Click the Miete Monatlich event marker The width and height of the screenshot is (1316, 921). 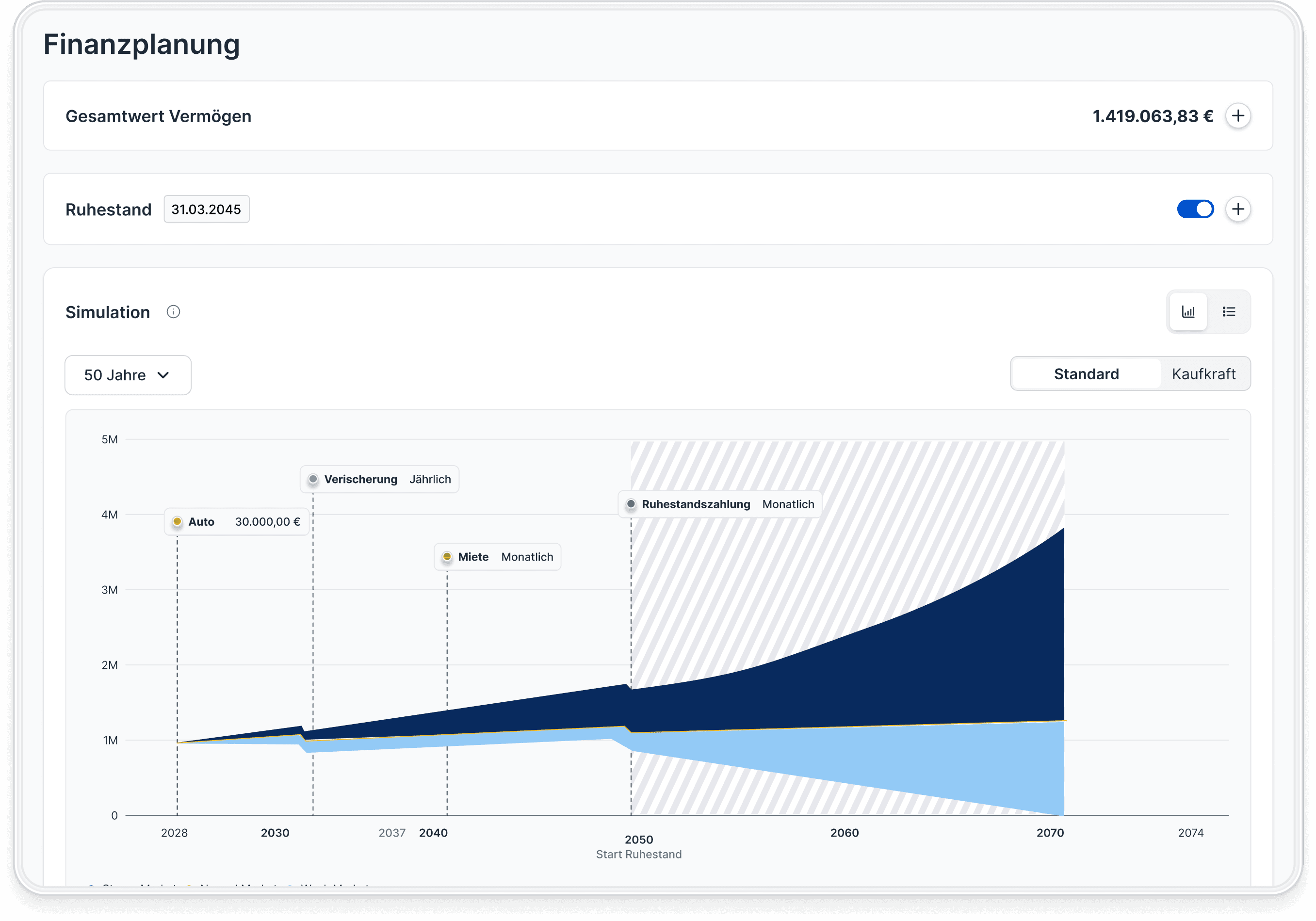point(498,557)
